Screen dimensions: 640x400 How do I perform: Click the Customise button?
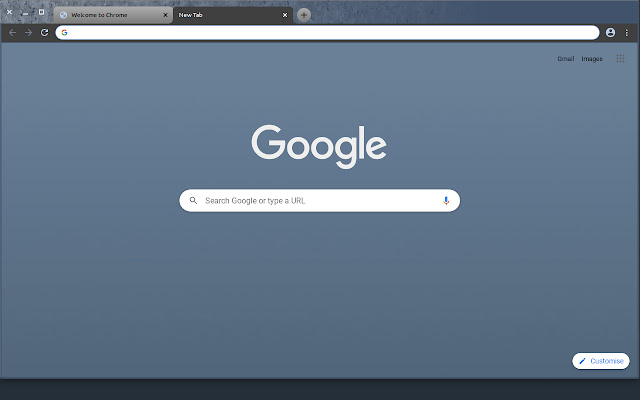click(601, 361)
